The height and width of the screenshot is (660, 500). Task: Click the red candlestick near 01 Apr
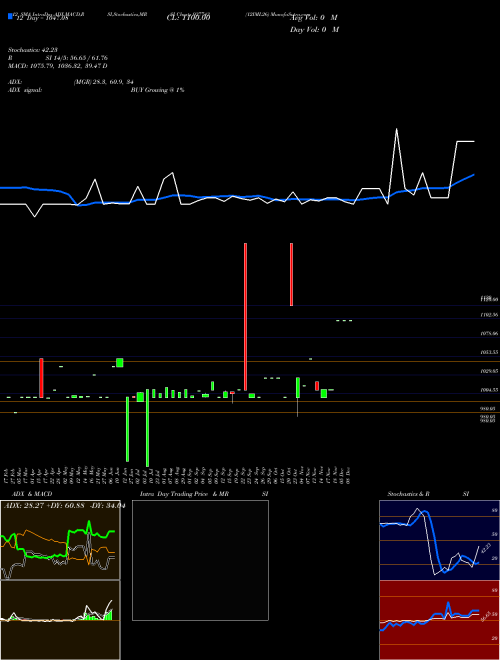(x=41, y=378)
